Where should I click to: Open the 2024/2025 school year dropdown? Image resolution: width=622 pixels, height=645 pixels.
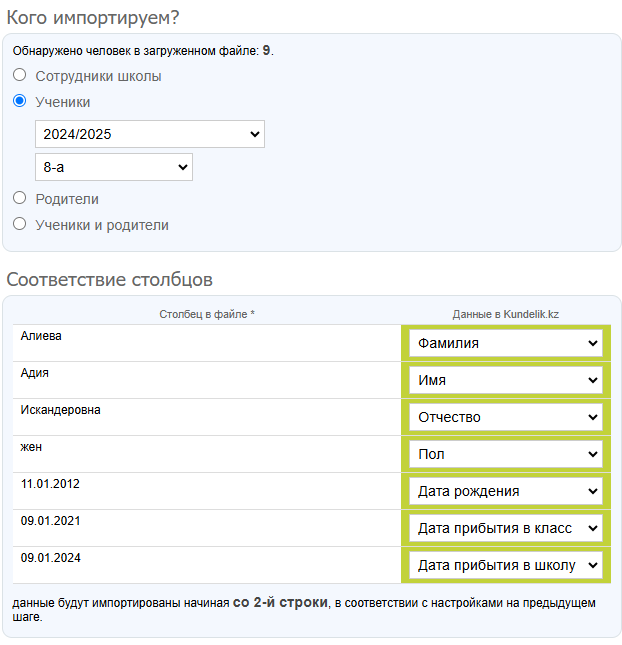pyautogui.click(x=149, y=134)
